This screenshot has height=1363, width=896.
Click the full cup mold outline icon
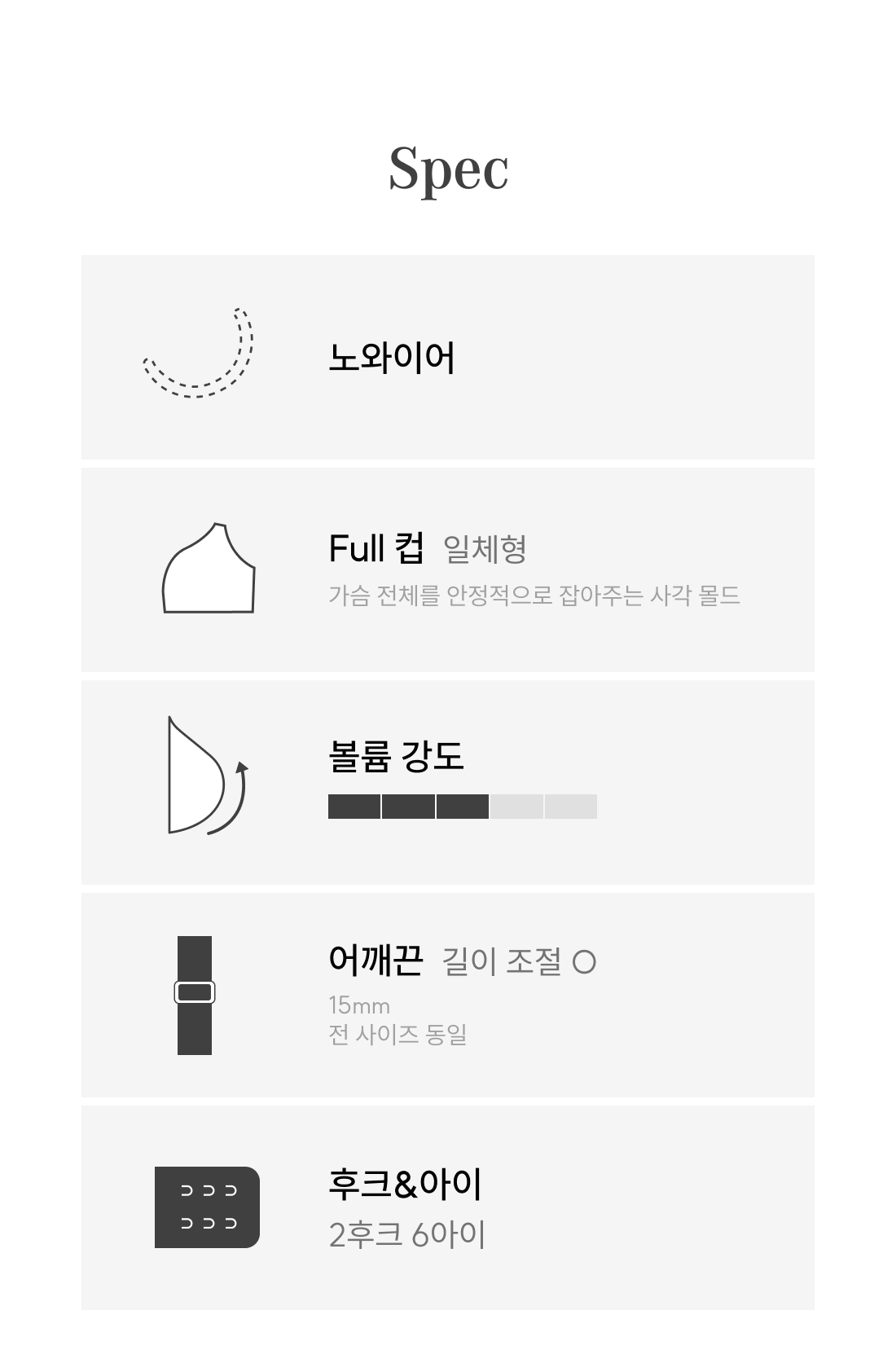click(209, 569)
